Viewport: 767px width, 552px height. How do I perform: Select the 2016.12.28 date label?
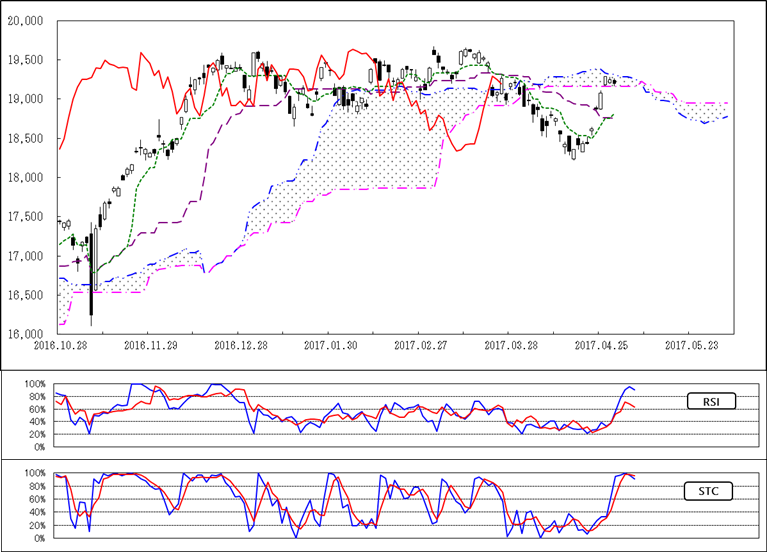point(238,345)
